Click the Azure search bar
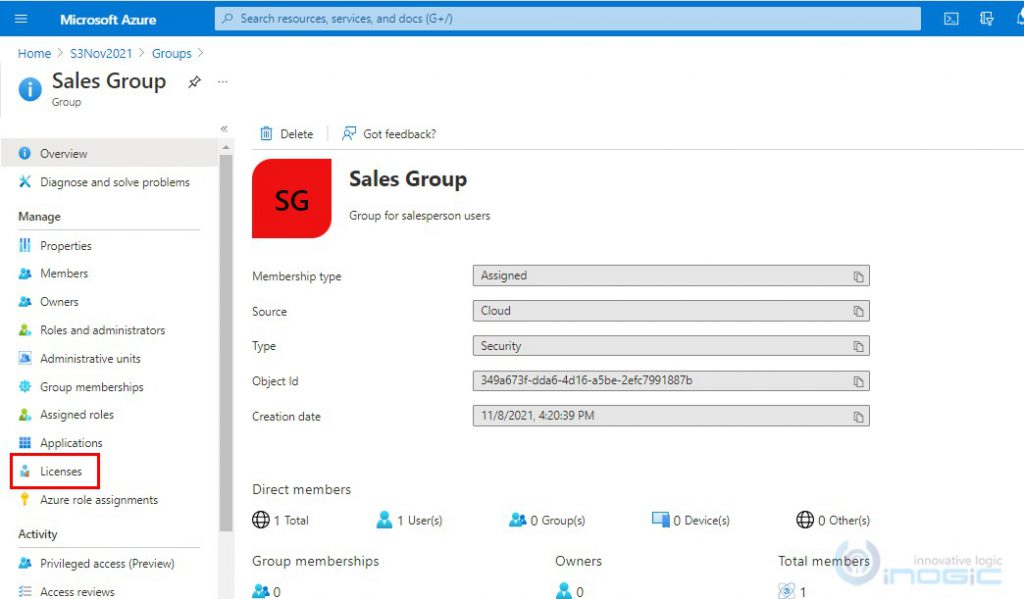Viewport: 1024px width, 599px height. [x=568, y=18]
